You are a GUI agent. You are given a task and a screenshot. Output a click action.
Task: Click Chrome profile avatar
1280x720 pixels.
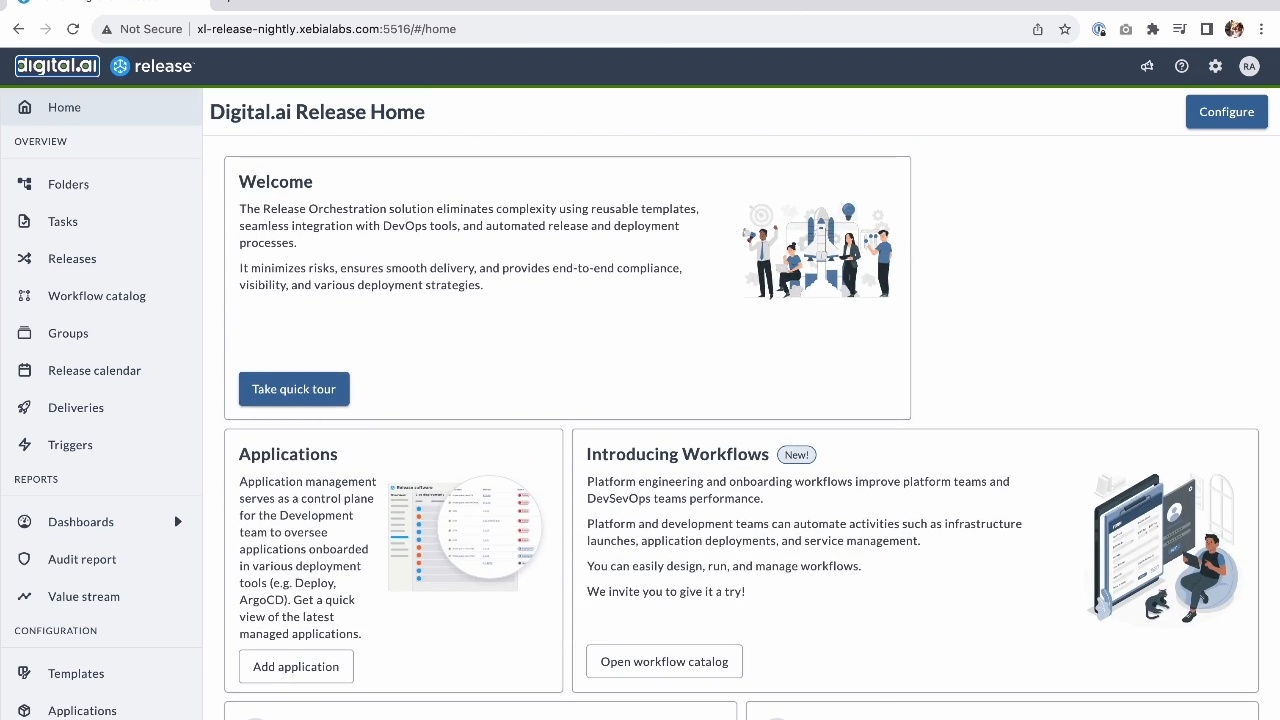tap(1234, 29)
